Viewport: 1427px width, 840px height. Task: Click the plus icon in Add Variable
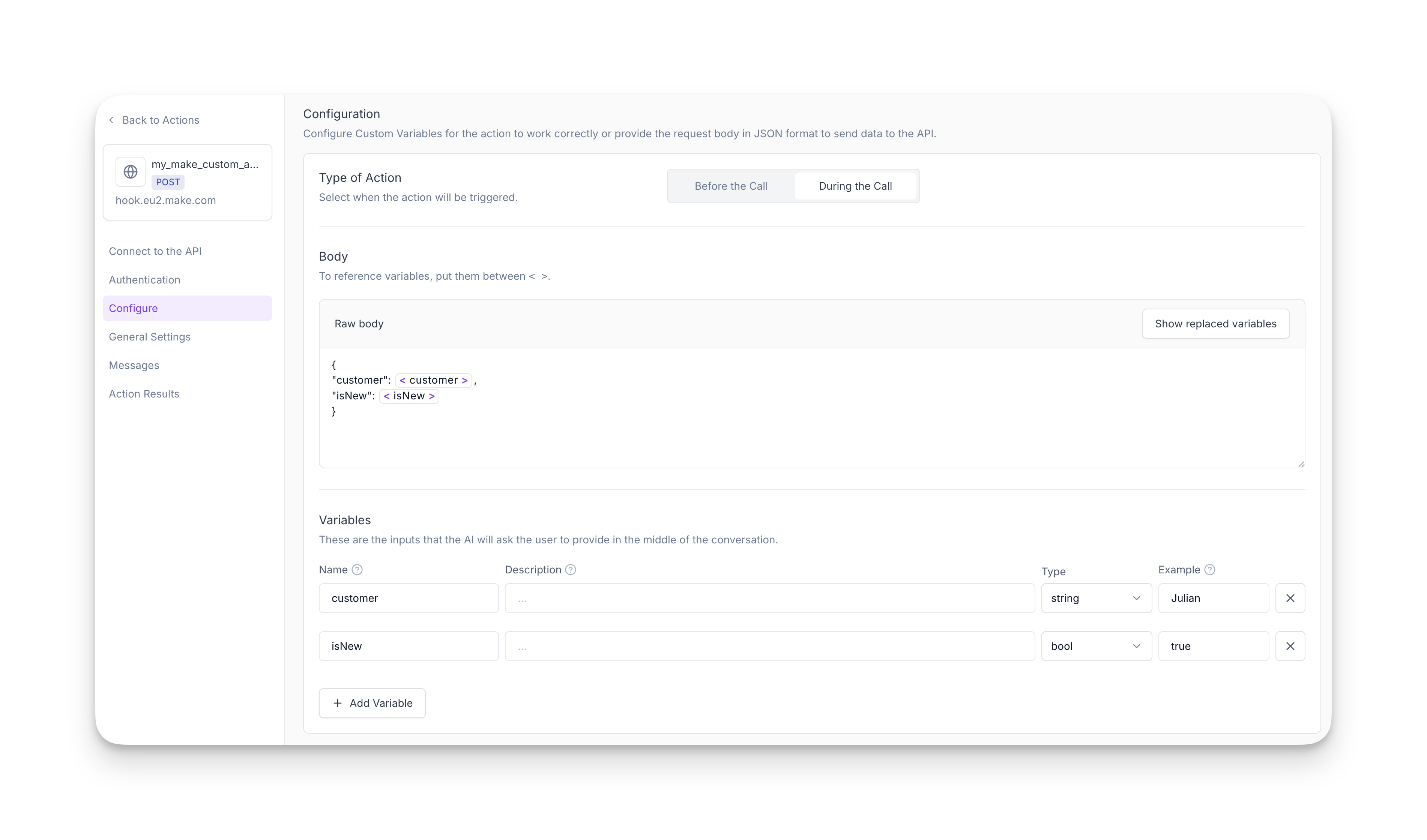338,703
